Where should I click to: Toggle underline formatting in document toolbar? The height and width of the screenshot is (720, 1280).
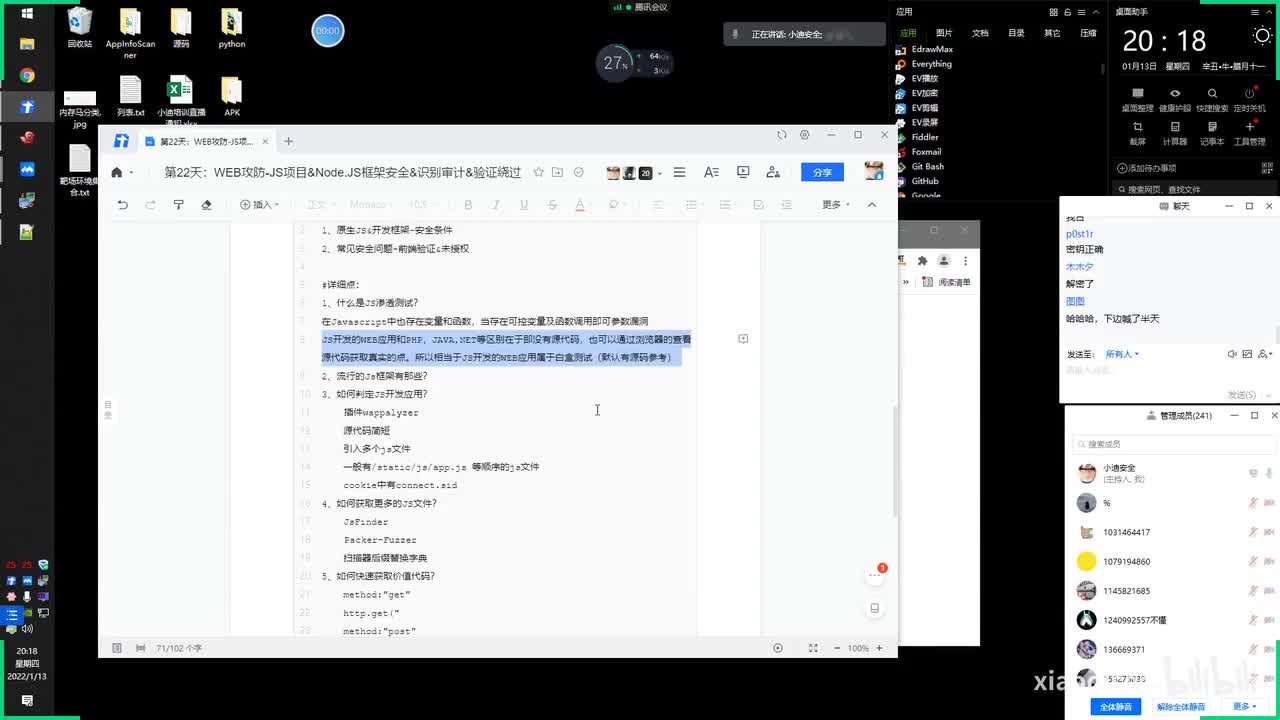(523, 204)
